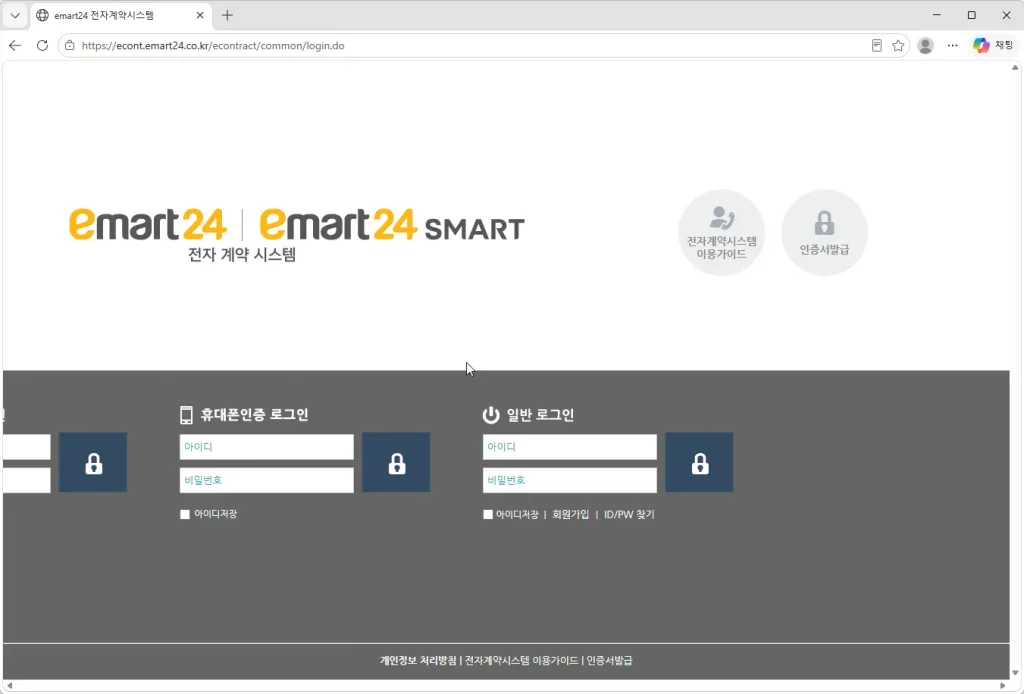1024x694 pixels.
Task: Focus the 비밀번호 field under 휴대폰인증 로그인
Action: pos(266,481)
